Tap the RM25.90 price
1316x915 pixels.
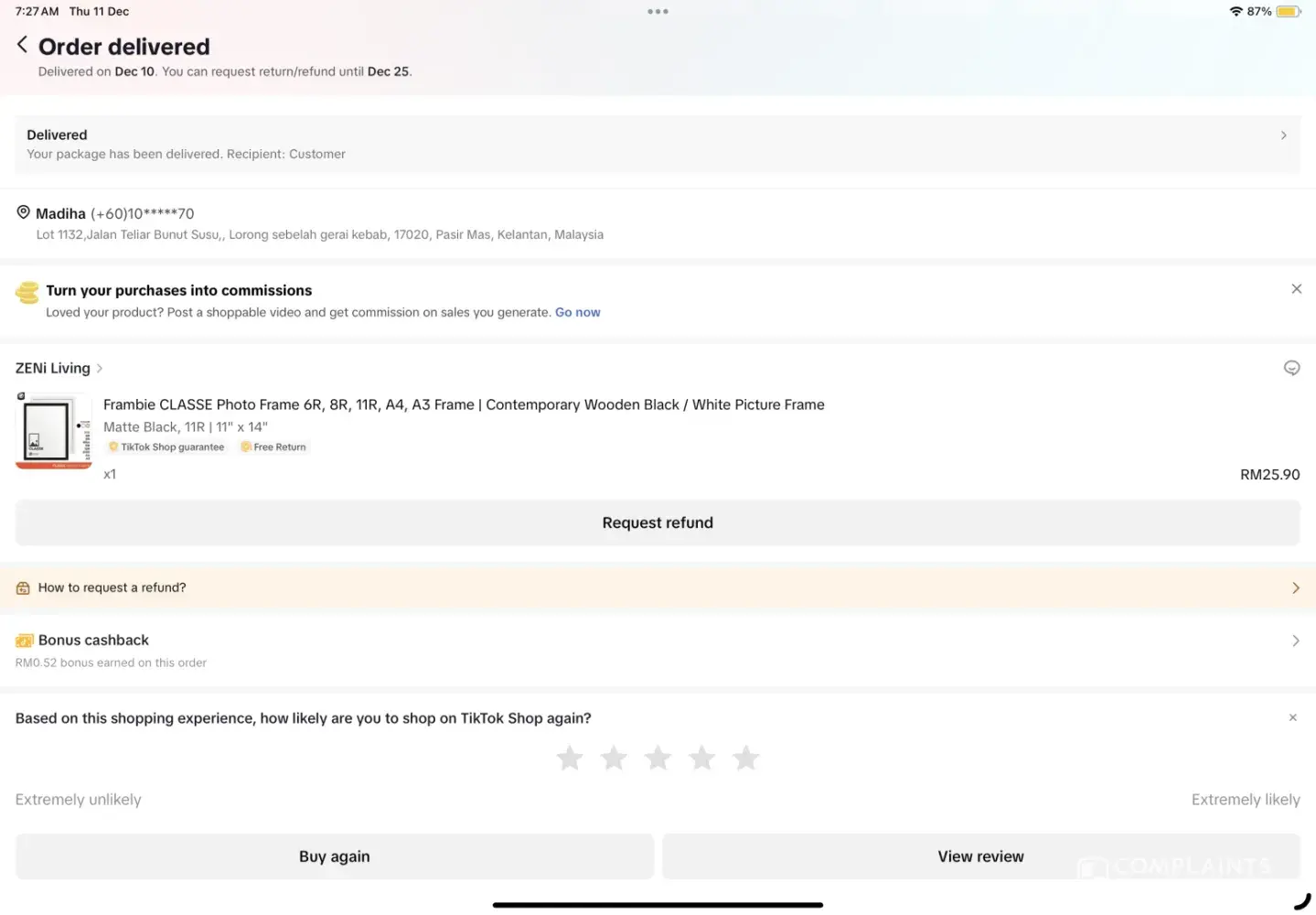point(1269,474)
